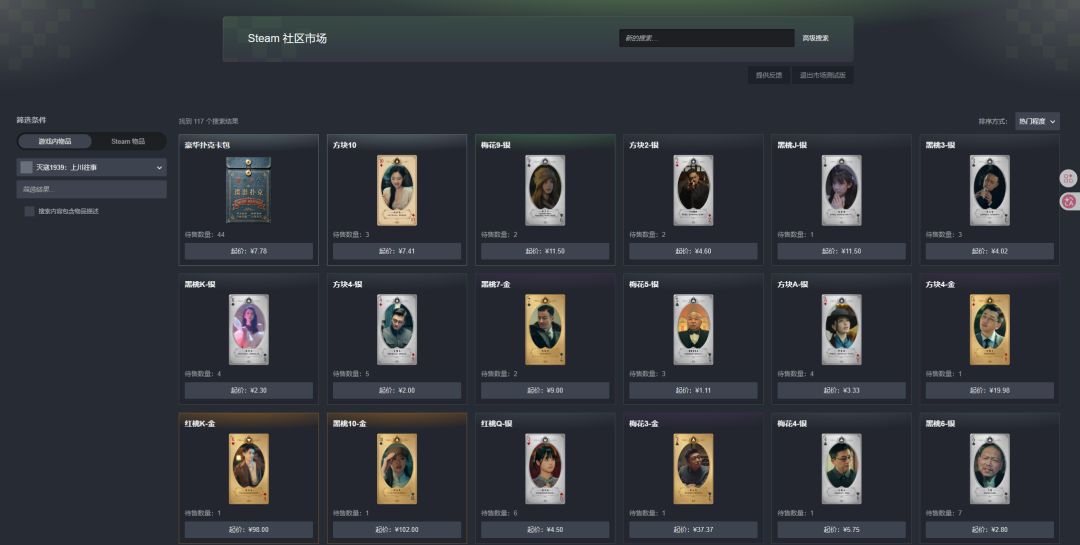Switch filter to Steam 物品
Screen dimensions: 1080x545
click(128, 141)
